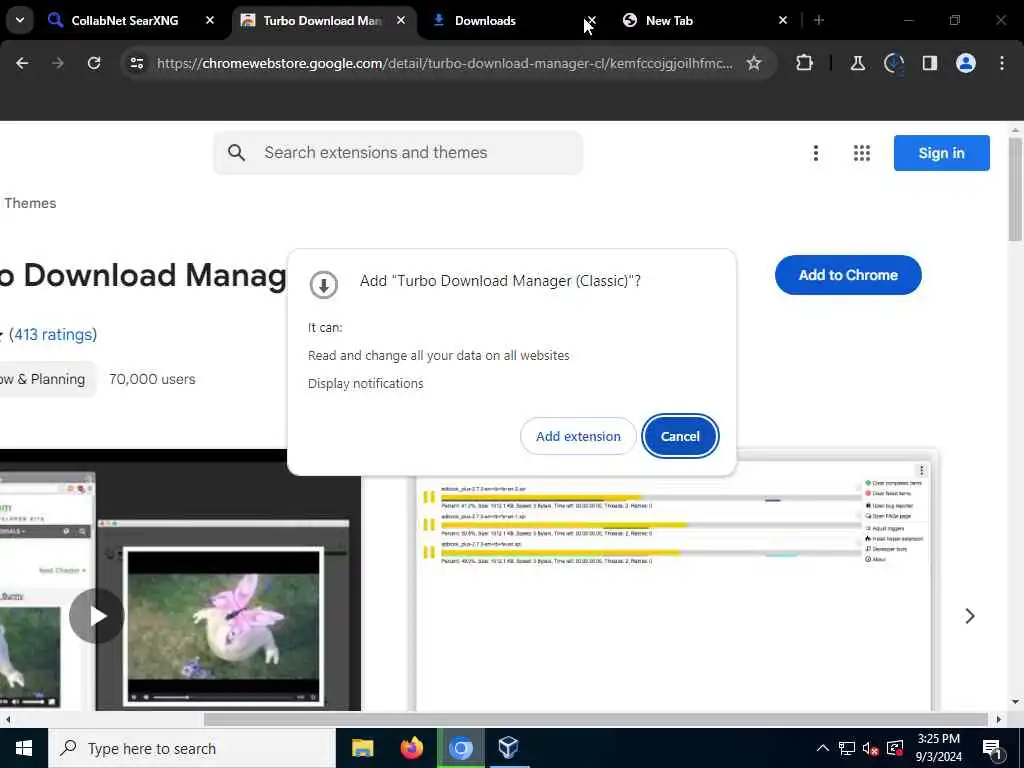Confirm with Add extension button

[x=578, y=436]
